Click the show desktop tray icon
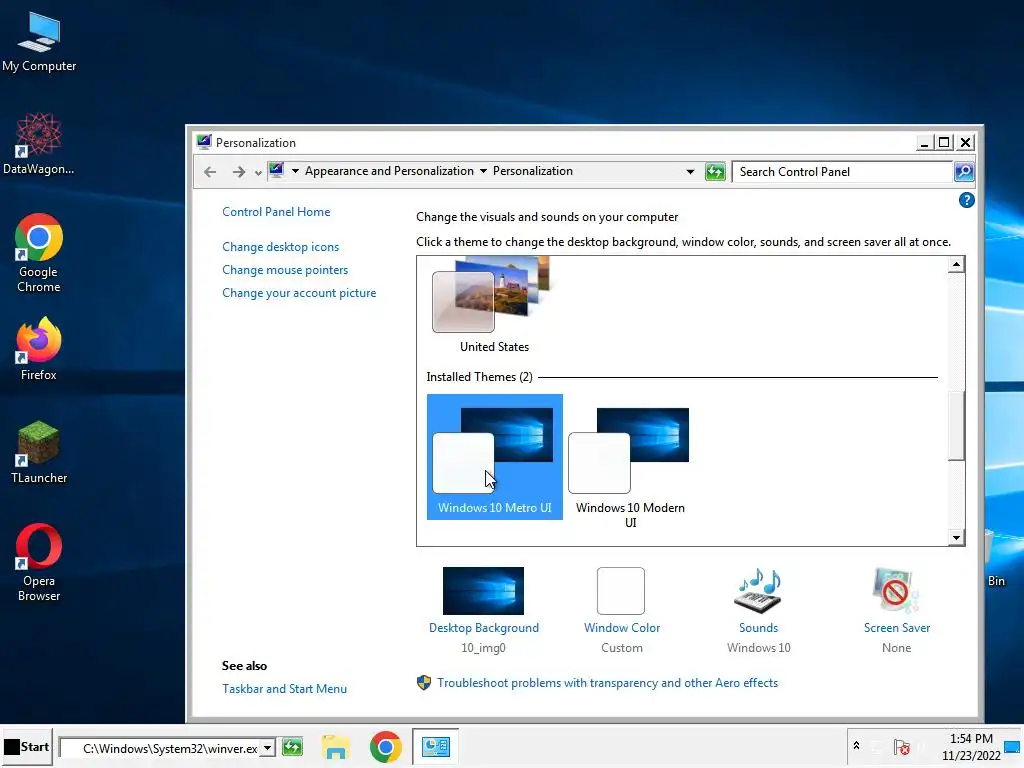The height and width of the screenshot is (768, 1024). (1013, 746)
